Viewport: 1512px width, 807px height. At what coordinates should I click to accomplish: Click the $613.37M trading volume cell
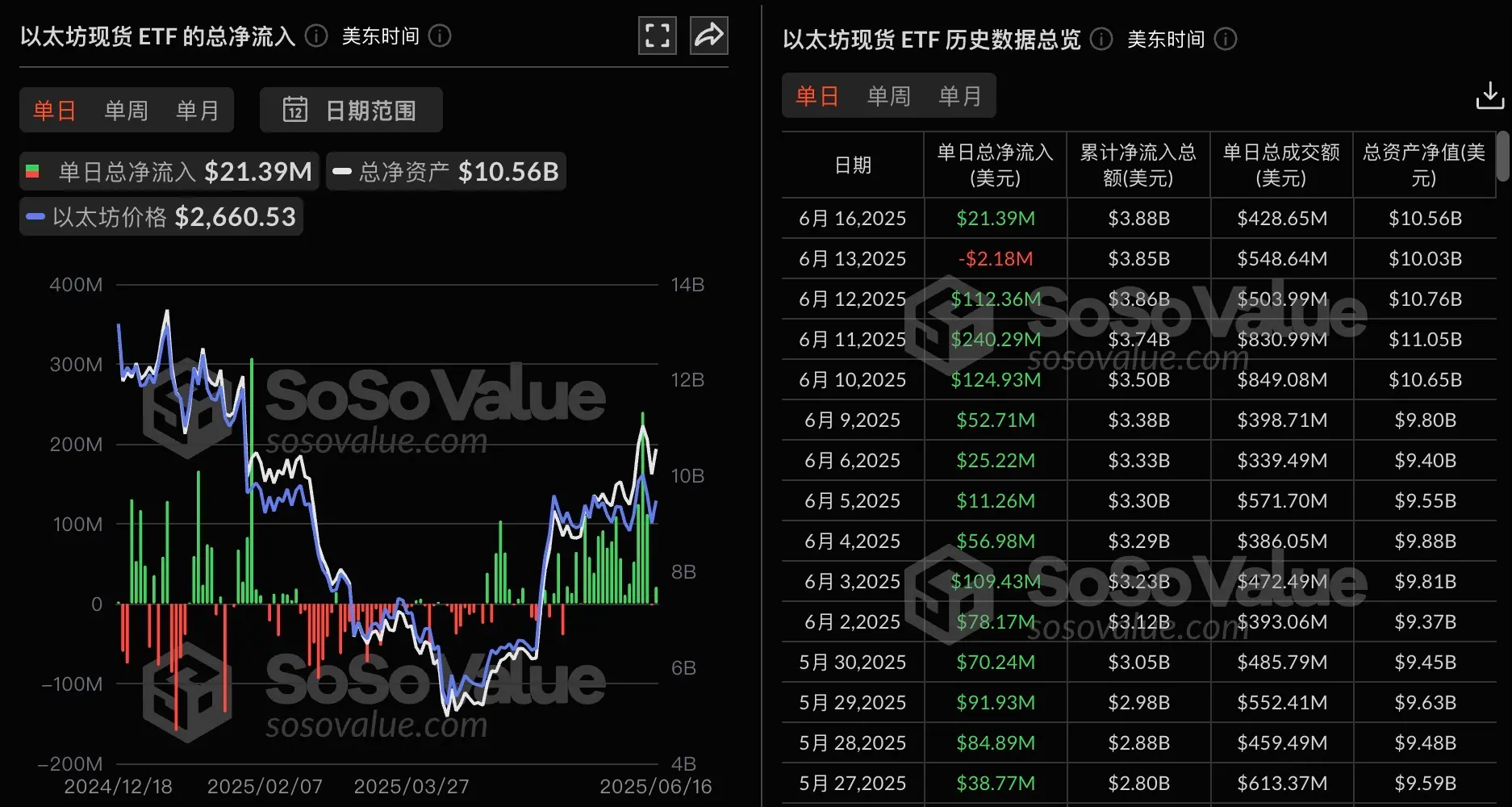1282,783
